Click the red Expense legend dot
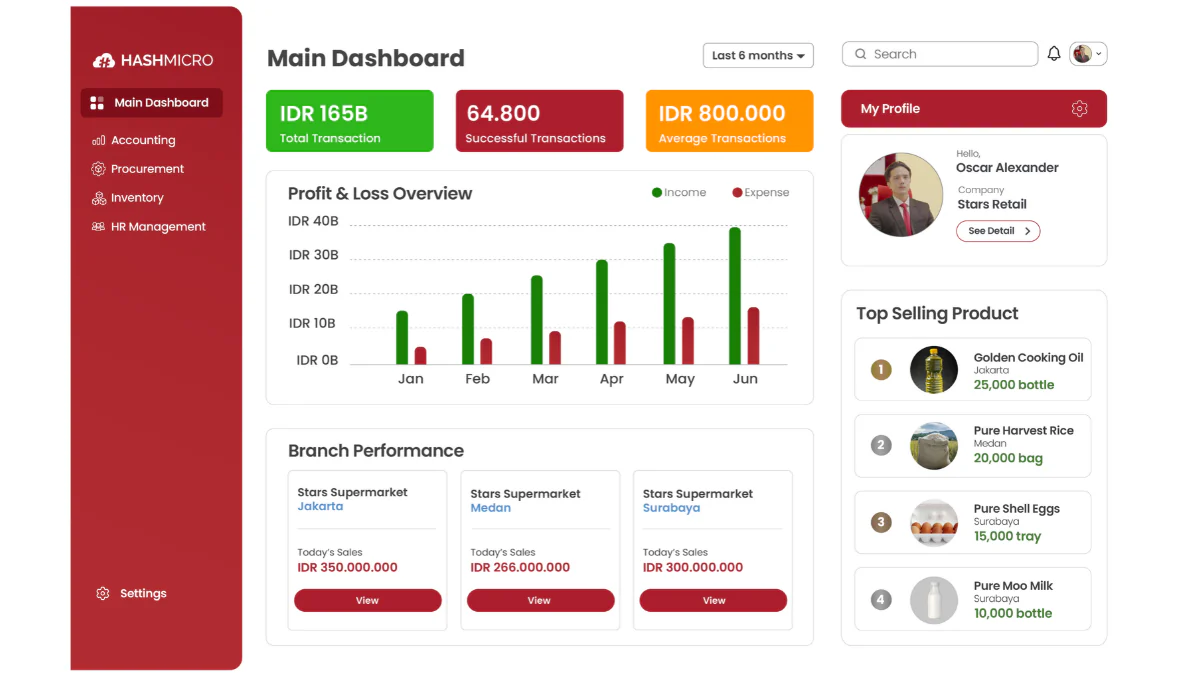The image size is (1200, 675). (737, 193)
